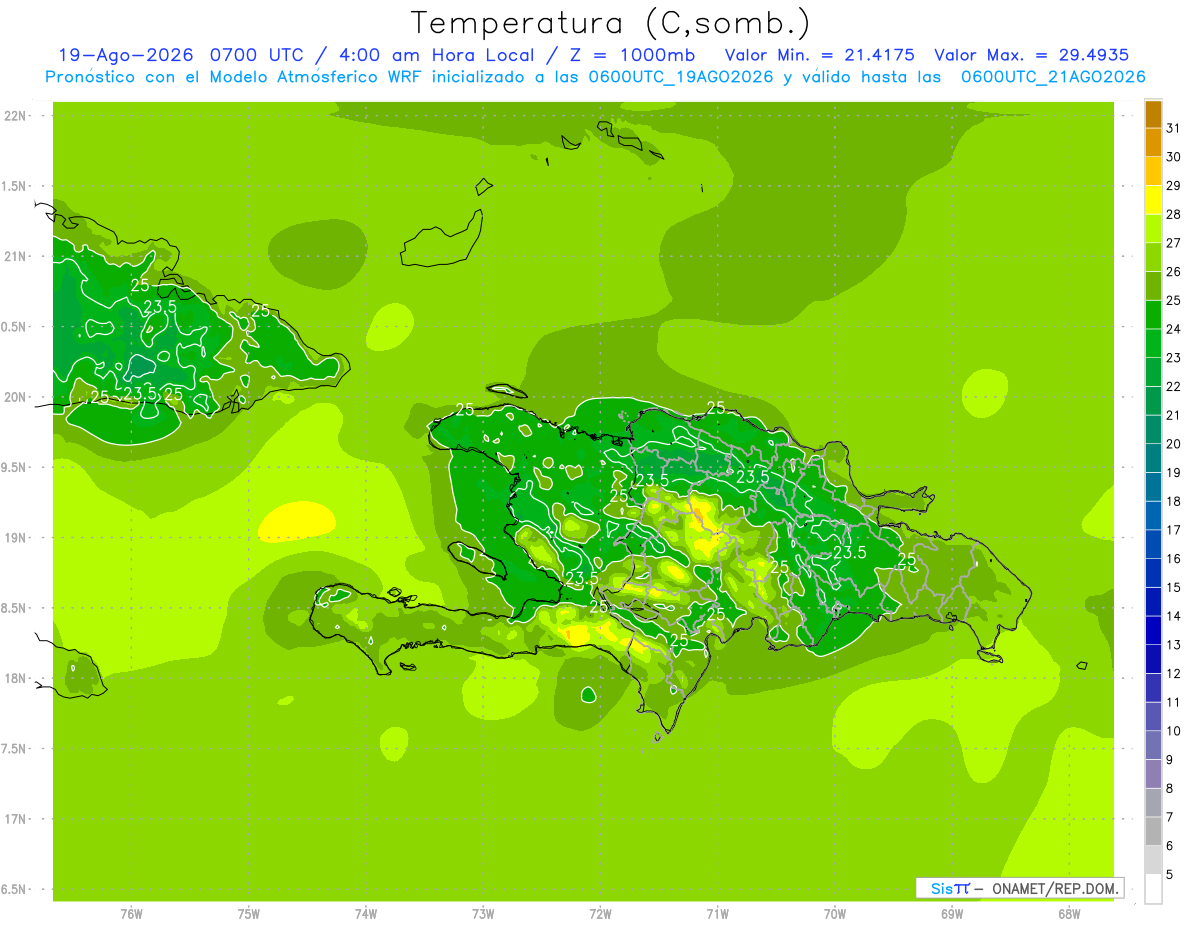Image resolution: width=1200 pixels, height=927 pixels.
Task: Click the legend value '28'
Action: [1174, 214]
